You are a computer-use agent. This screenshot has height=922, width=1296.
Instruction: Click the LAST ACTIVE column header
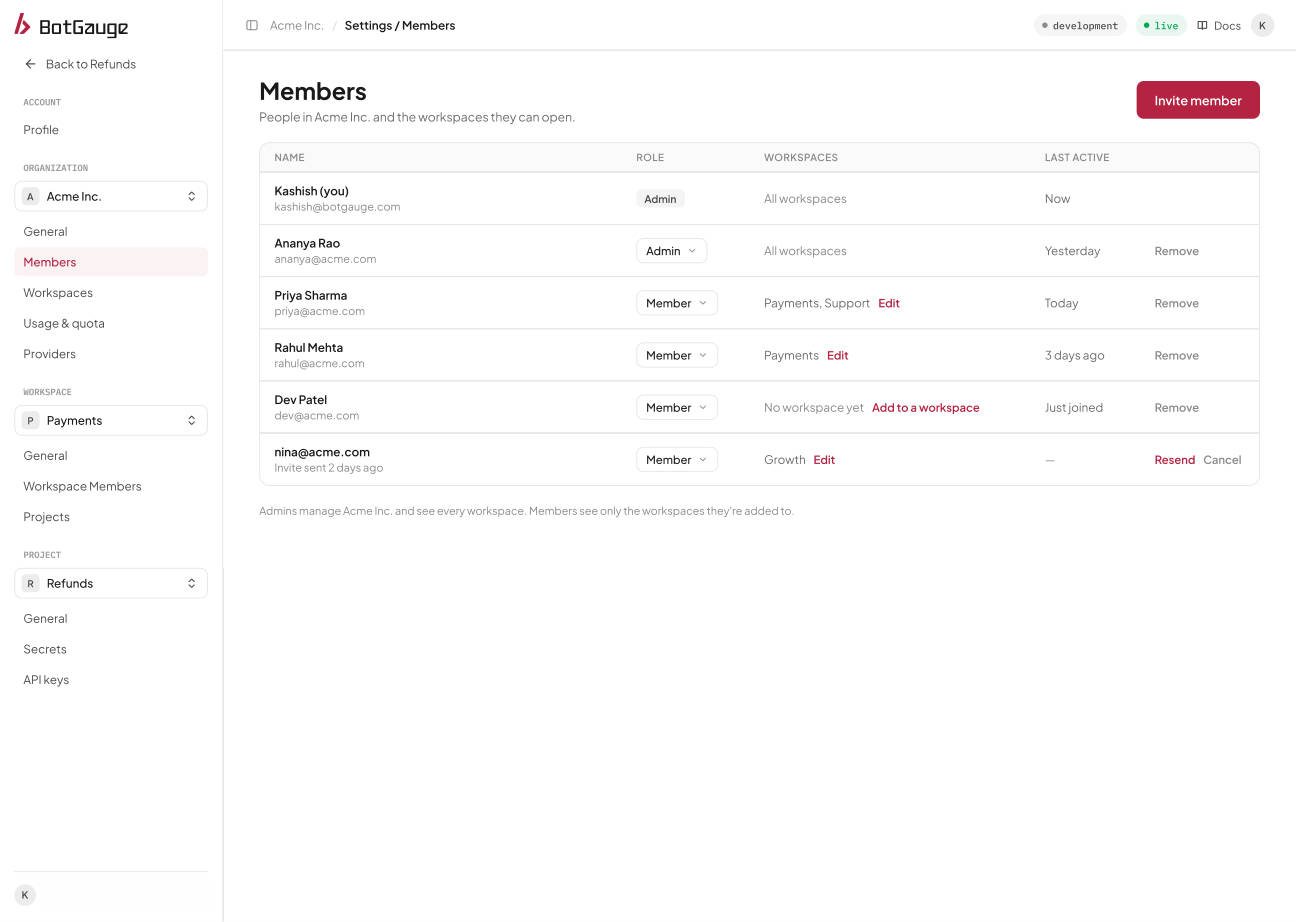click(1077, 157)
